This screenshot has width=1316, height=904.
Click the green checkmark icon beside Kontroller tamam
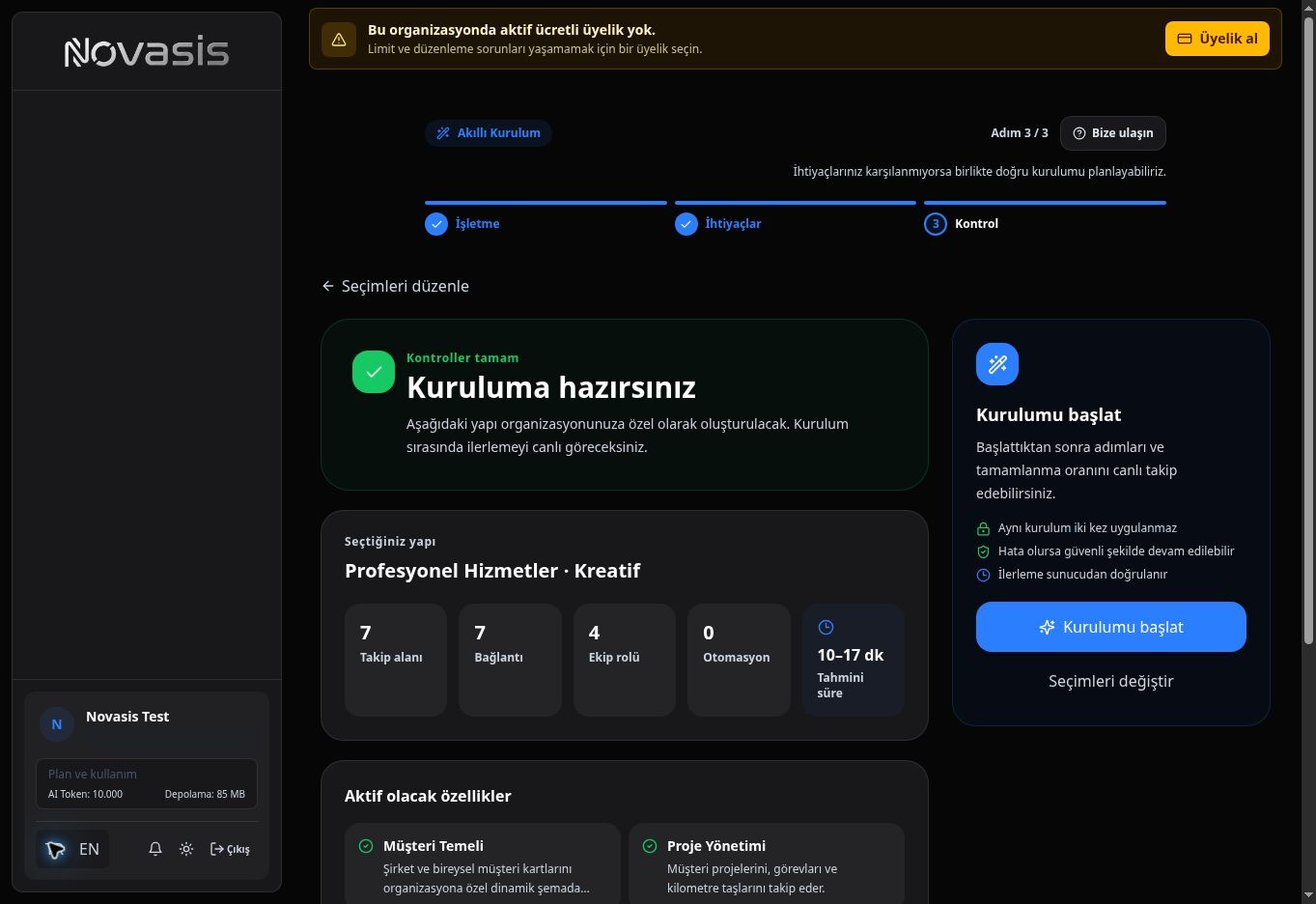[374, 372]
